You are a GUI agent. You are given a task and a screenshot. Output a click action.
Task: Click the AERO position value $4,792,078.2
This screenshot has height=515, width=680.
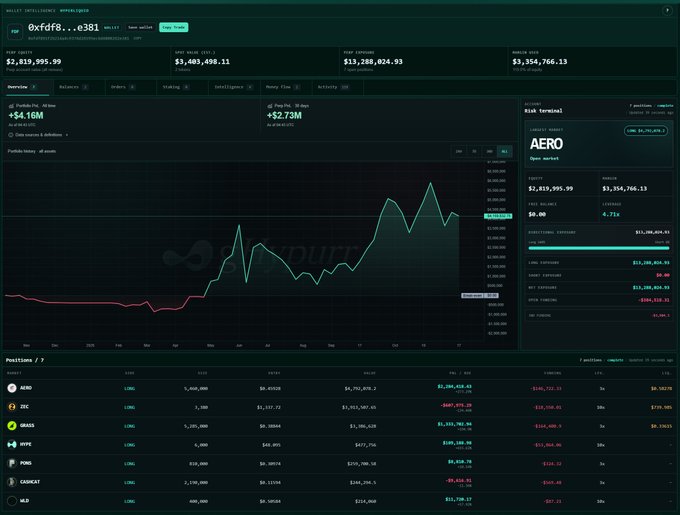click(x=360, y=388)
